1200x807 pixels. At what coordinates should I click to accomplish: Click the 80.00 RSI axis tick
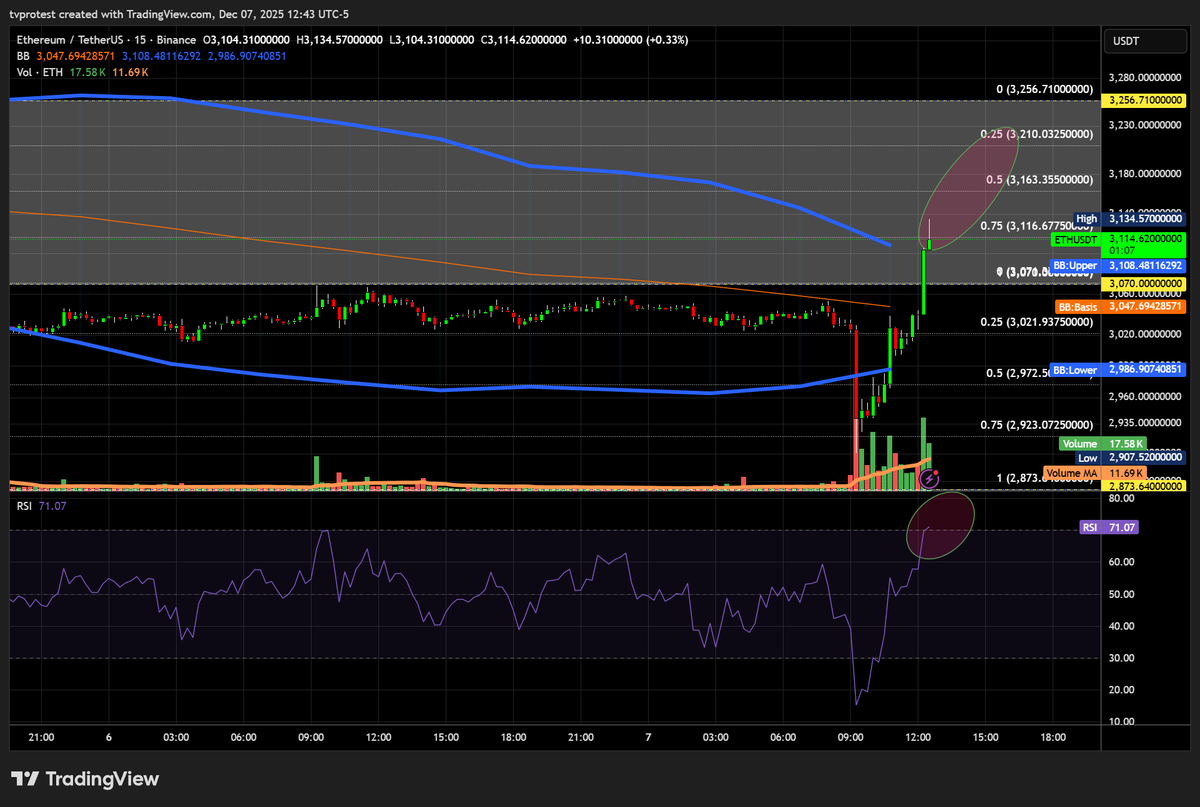[1121, 498]
